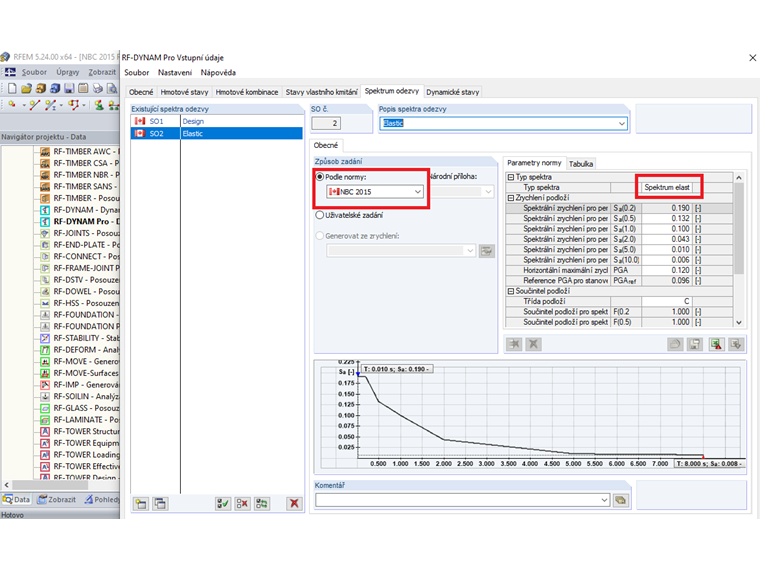Select RF-GLASS module in navigator tree
760x570 pixels.
pos(80,408)
